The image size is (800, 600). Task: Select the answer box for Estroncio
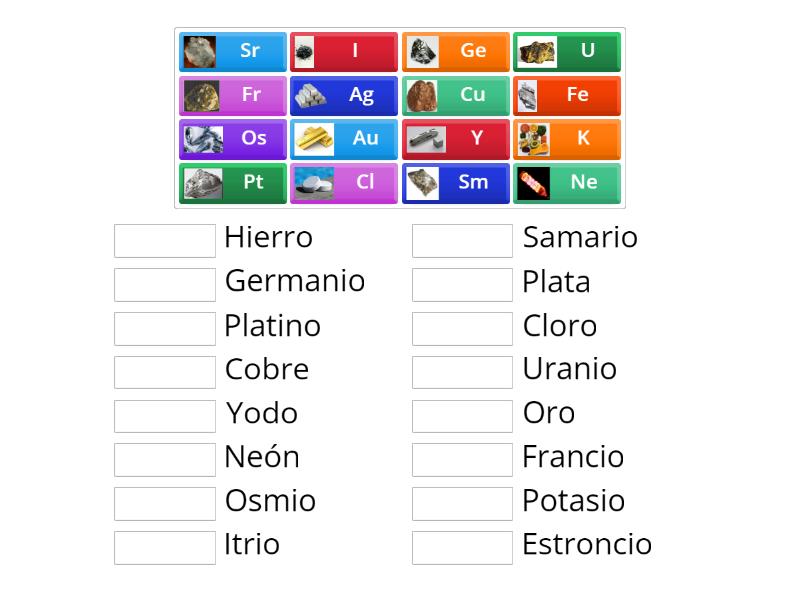[461, 546]
